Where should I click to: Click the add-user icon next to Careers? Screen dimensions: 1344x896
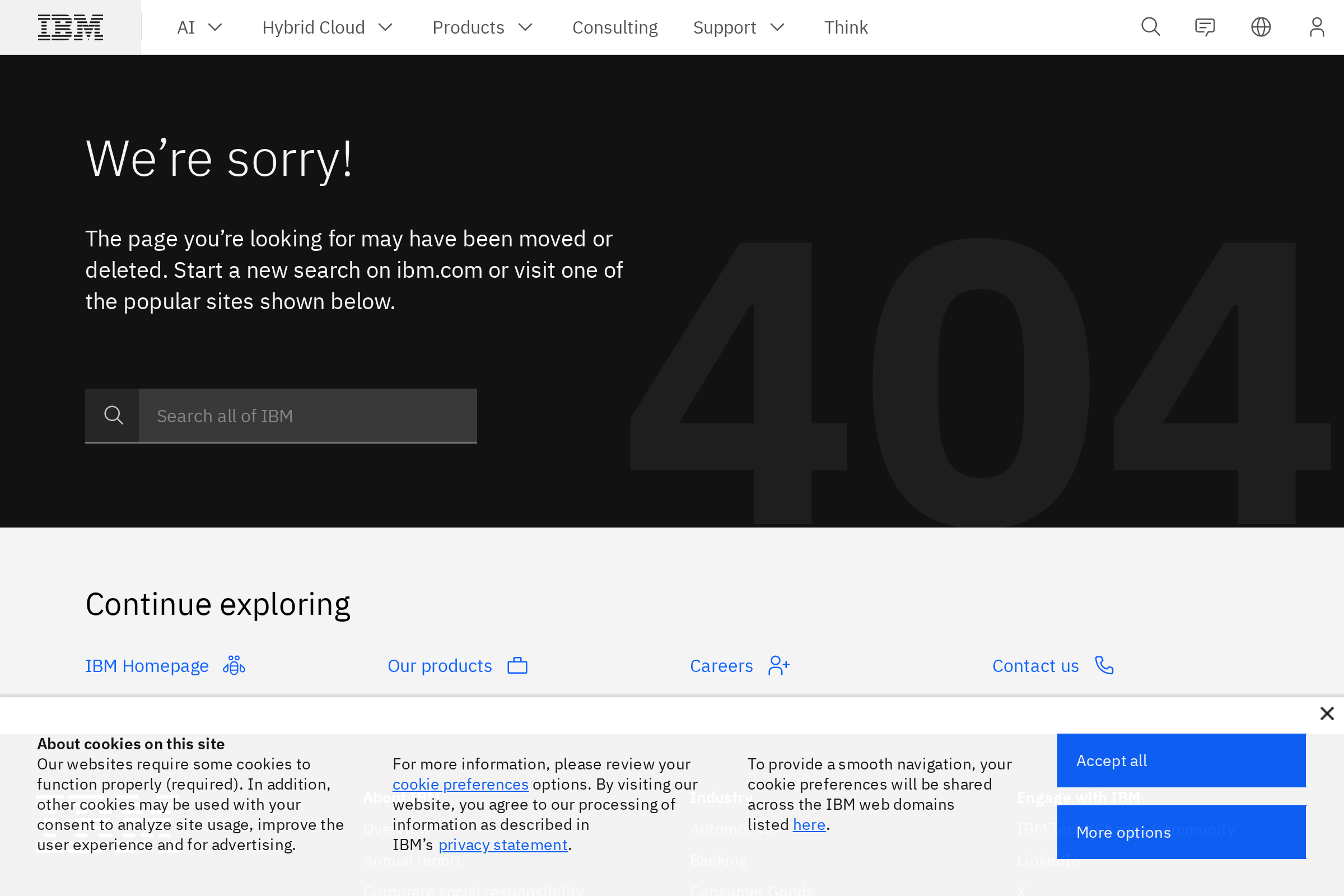(780, 665)
